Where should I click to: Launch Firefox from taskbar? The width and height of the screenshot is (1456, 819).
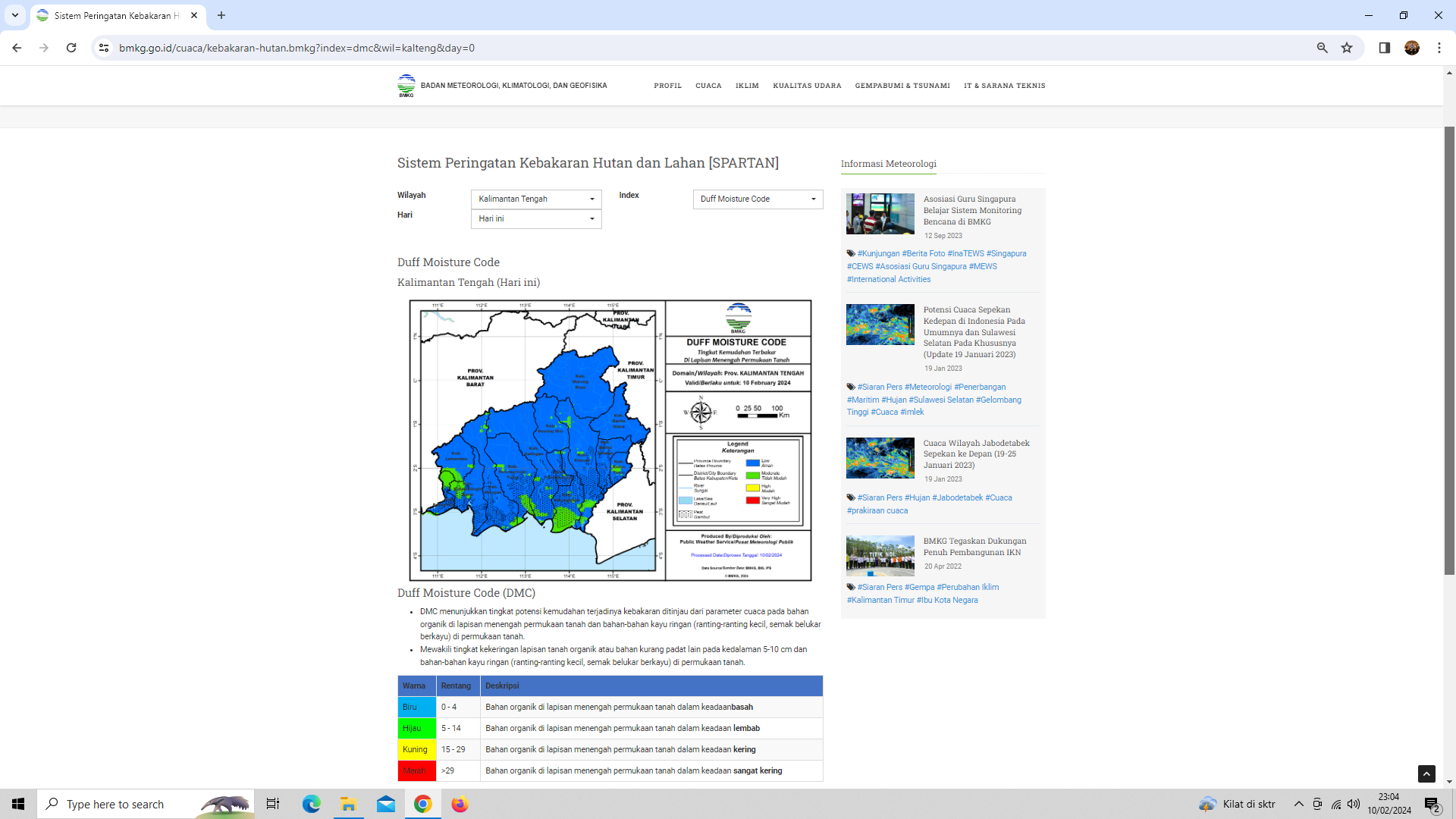tap(460, 804)
